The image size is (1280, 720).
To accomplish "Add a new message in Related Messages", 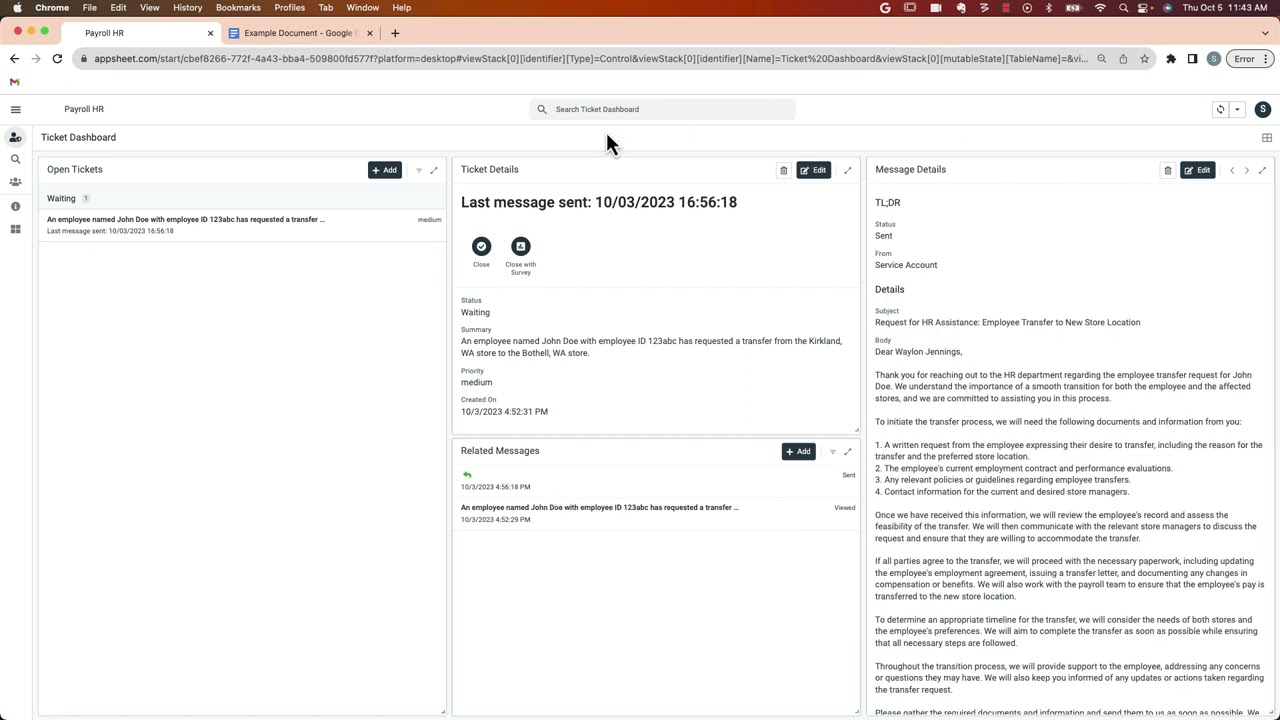I will [x=799, y=451].
